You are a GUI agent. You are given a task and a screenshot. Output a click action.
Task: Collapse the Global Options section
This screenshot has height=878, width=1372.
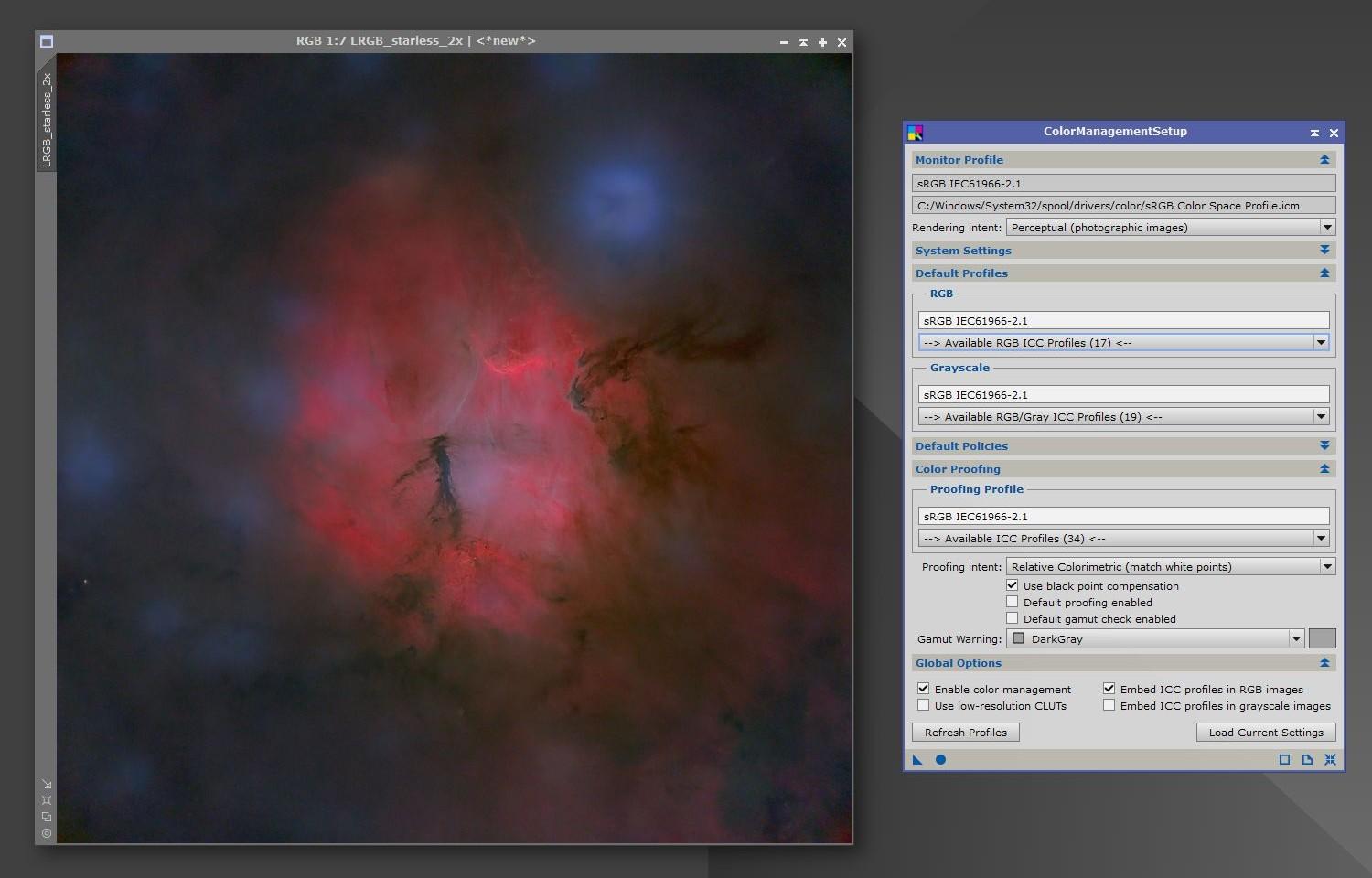coord(1324,662)
